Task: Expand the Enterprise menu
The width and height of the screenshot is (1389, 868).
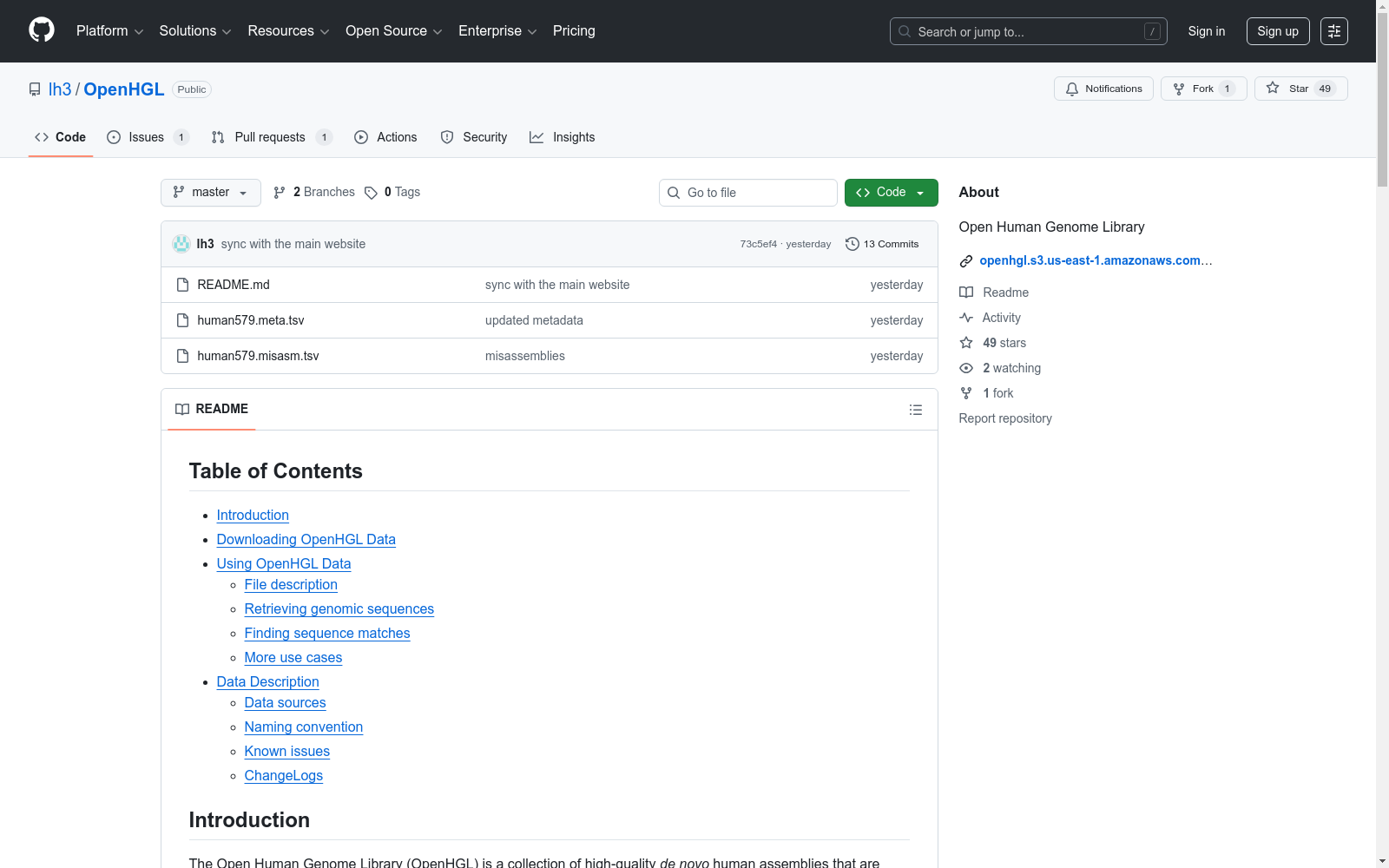Action: coord(497,31)
